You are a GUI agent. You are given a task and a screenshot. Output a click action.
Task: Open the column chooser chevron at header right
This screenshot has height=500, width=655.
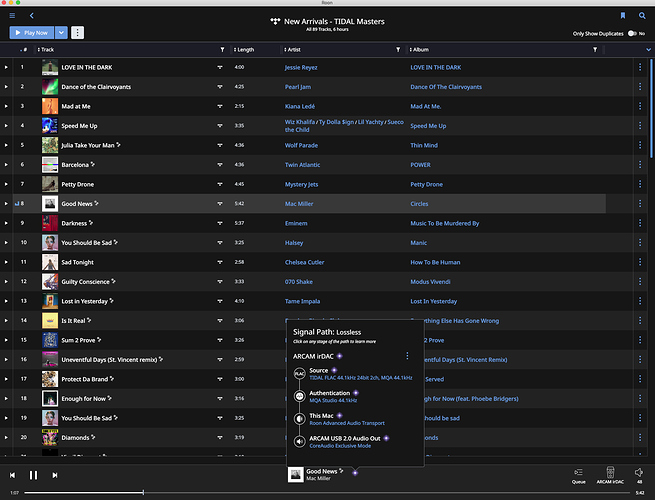point(648,50)
